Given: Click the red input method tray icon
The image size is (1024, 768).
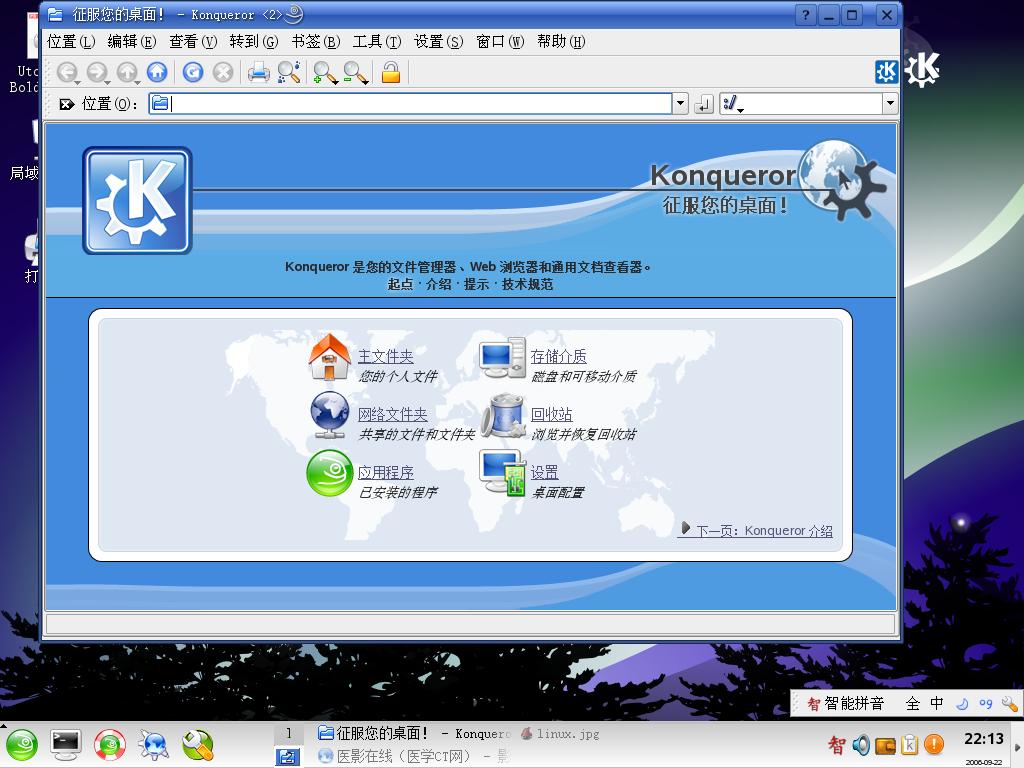Looking at the screenshot, I should pyautogui.click(x=837, y=744).
